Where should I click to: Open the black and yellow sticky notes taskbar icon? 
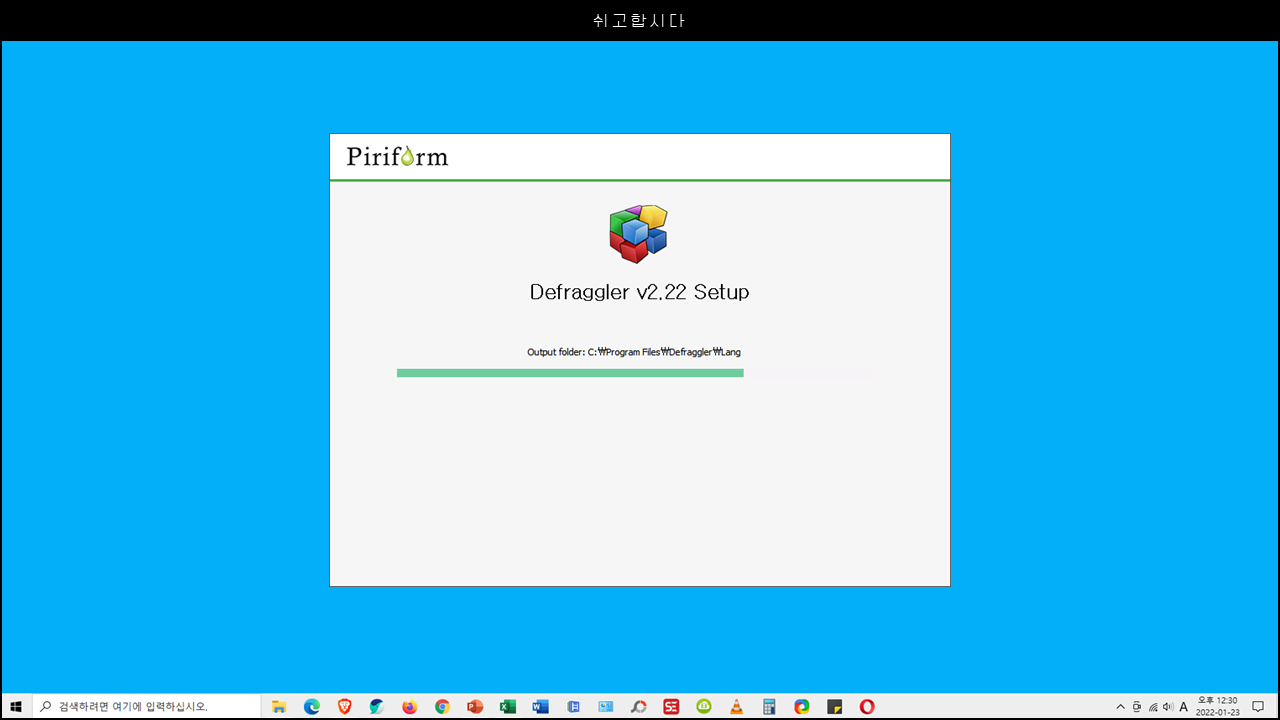(834, 706)
